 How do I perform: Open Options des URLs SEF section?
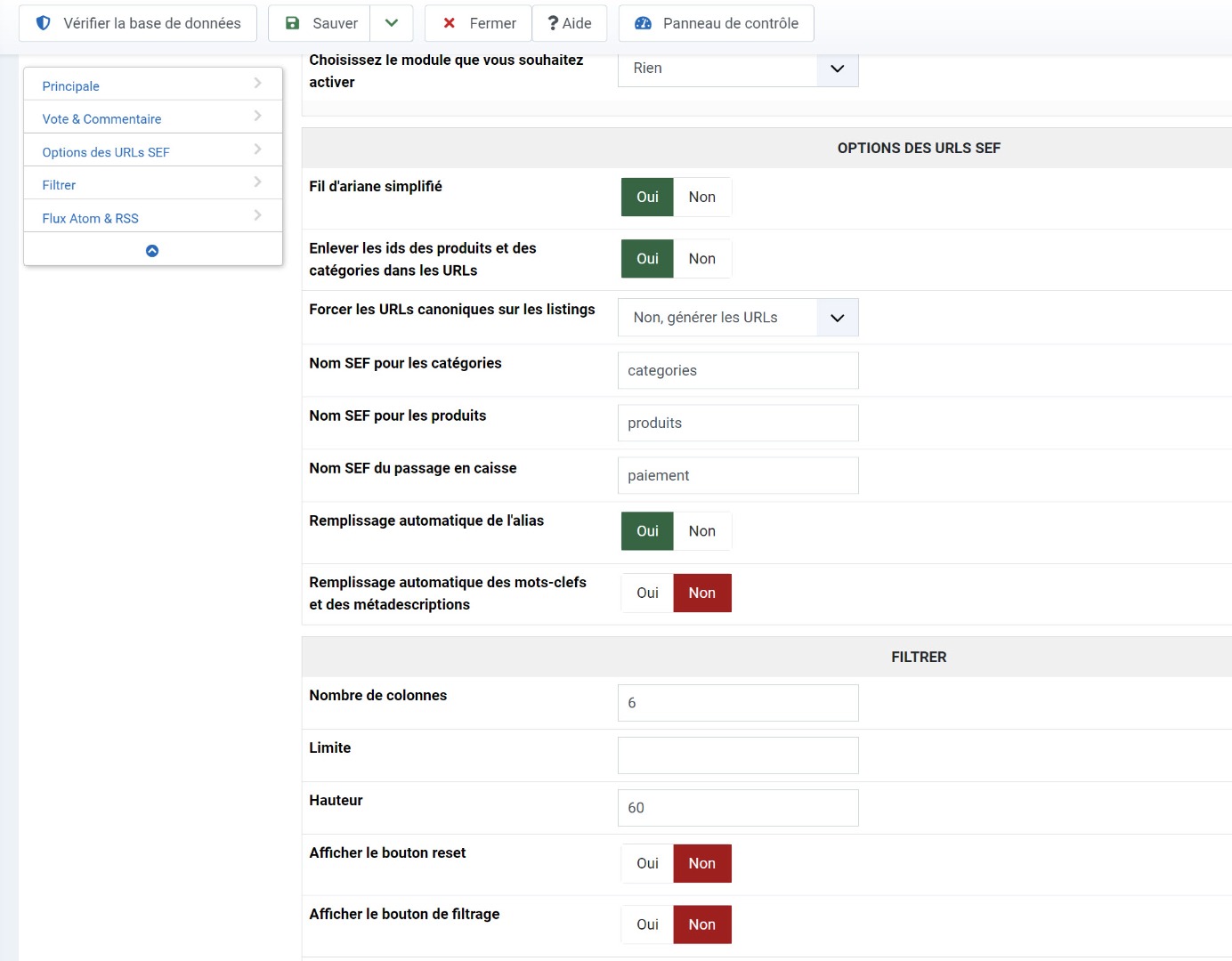point(105,152)
